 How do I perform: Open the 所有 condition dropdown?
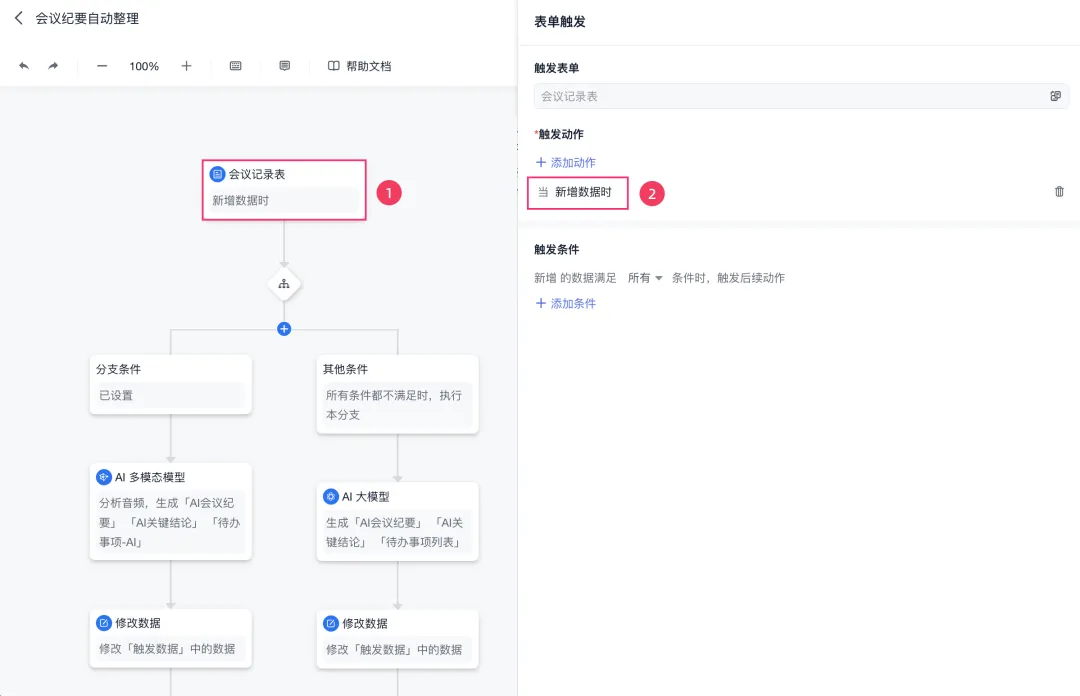pos(645,278)
